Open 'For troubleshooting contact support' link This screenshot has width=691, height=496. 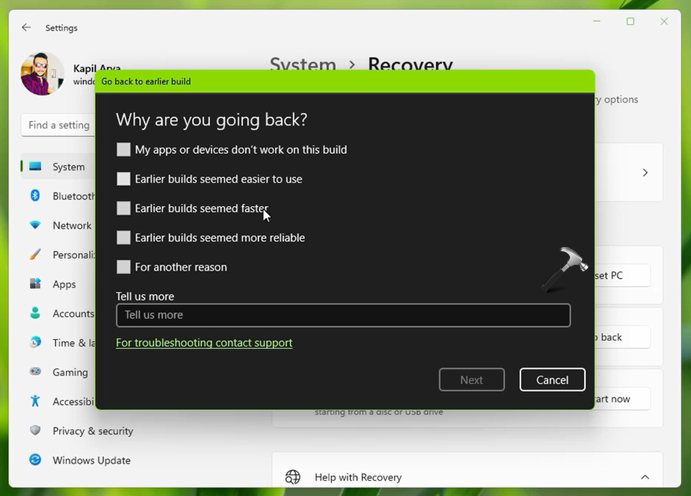[x=204, y=343]
